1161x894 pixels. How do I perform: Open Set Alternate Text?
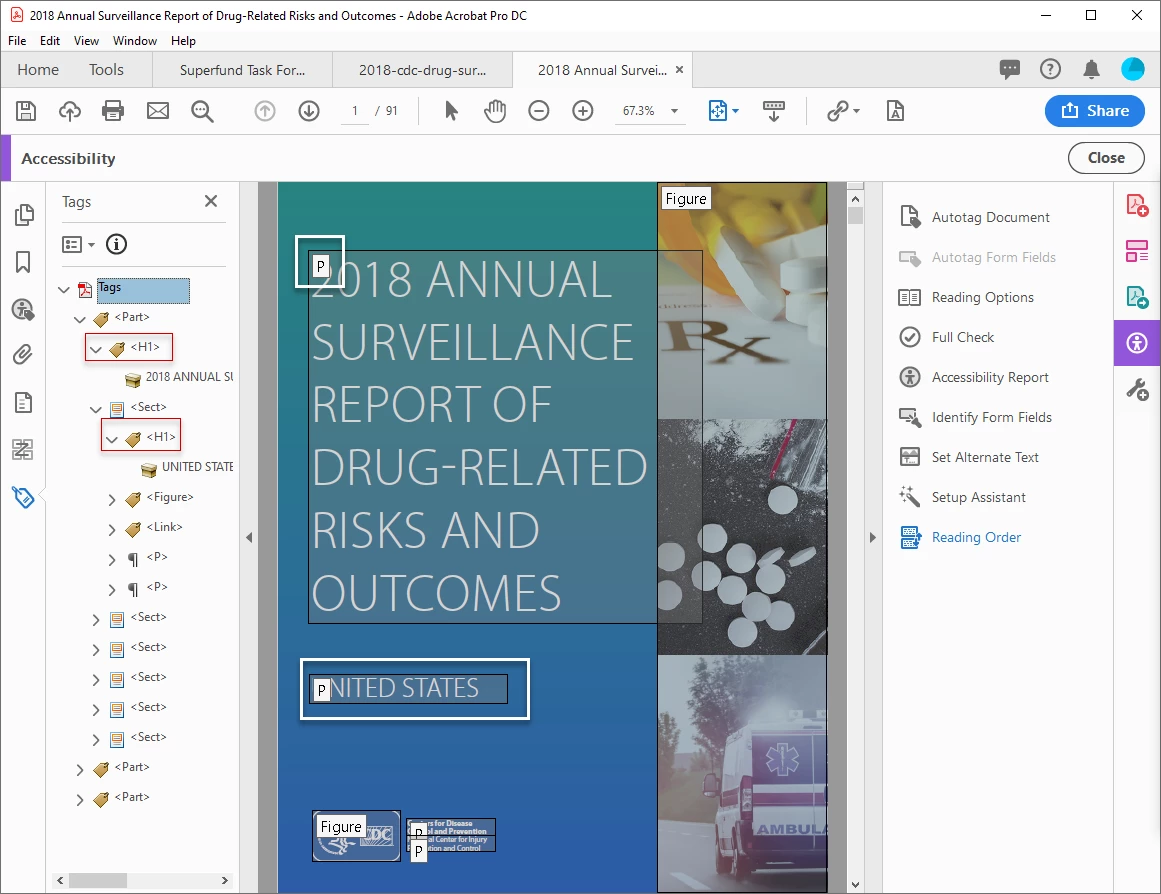coord(985,457)
